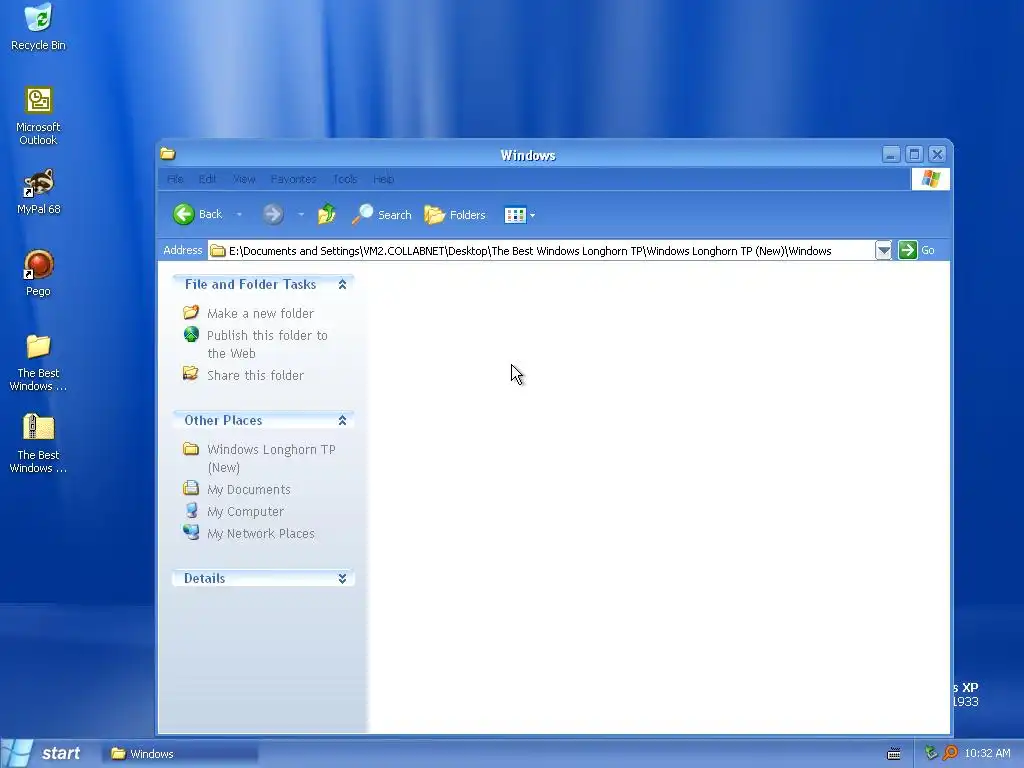Viewport: 1024px width, 768px height.
Task: Select the MyPal 68 desktop shortcut
Action: (x=38, y=192)
